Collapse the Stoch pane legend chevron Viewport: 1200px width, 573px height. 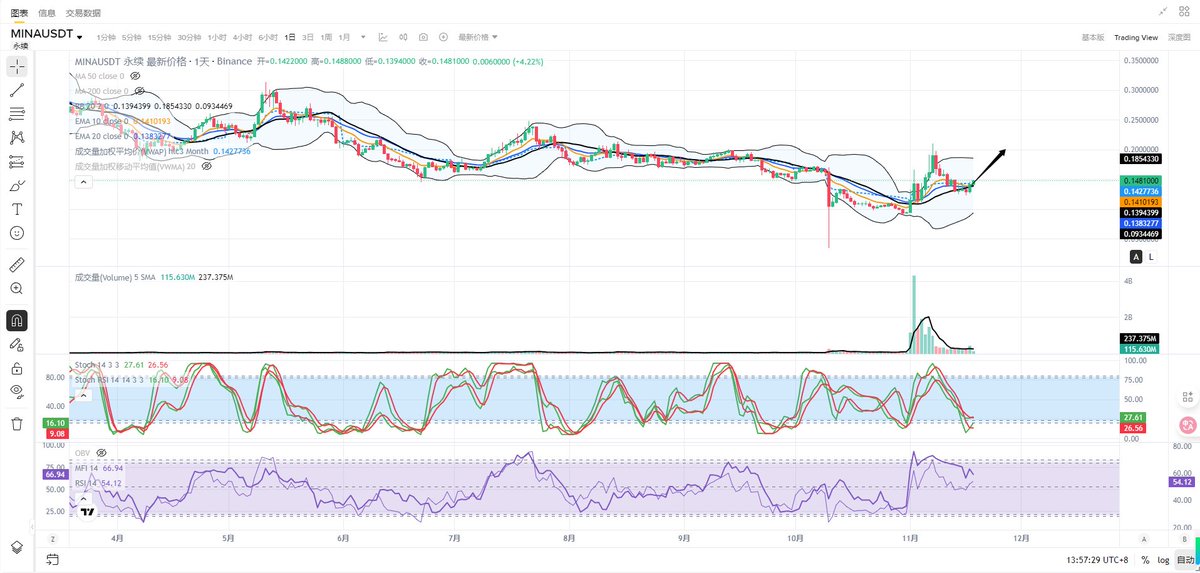tap(84, 394)
